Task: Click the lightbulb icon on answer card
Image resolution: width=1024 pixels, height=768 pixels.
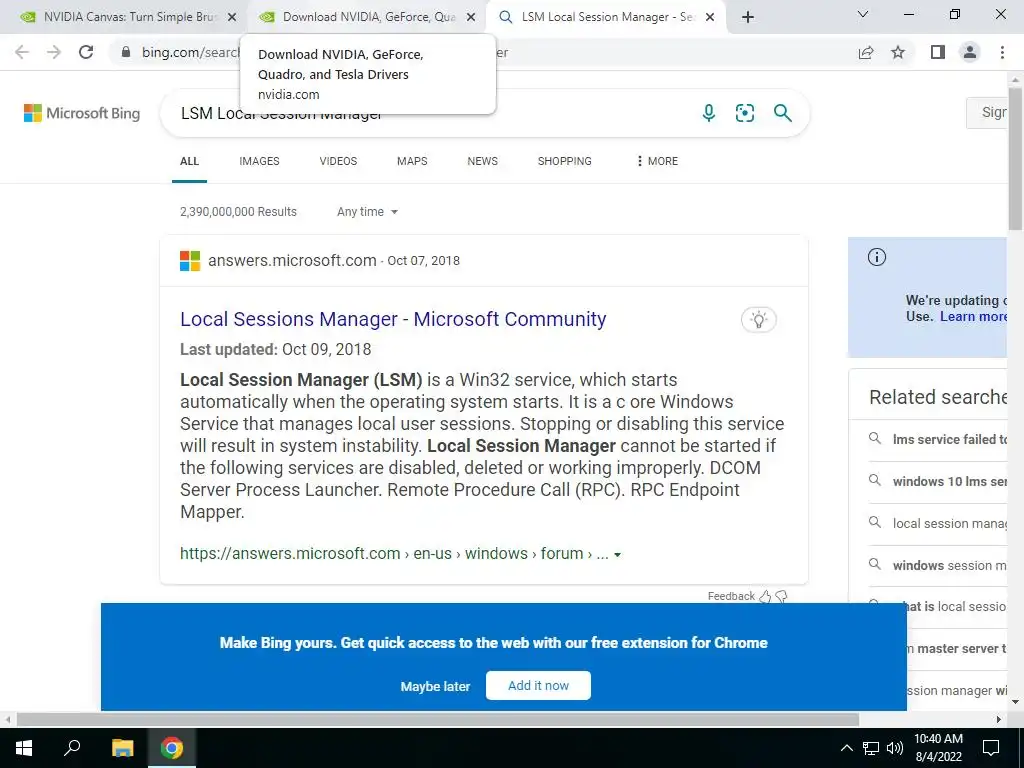Action: point(758,319)
